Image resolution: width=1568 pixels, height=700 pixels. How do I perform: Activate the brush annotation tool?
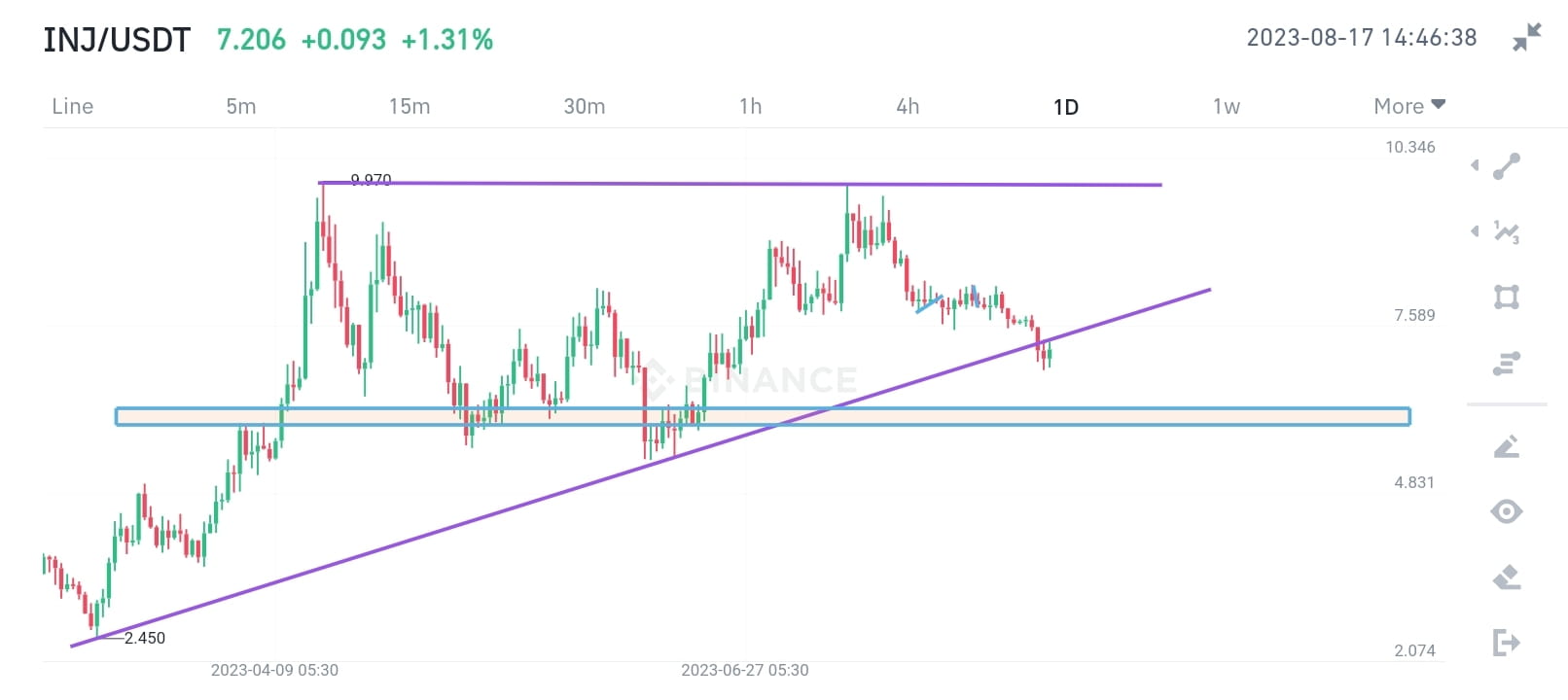[1506, 447]
